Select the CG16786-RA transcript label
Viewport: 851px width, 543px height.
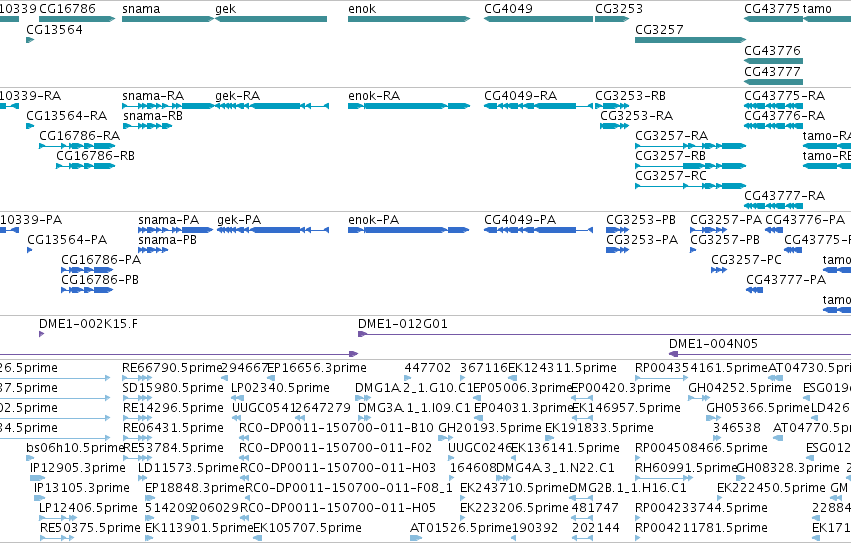pyautogui.click(x=80, y=136)
